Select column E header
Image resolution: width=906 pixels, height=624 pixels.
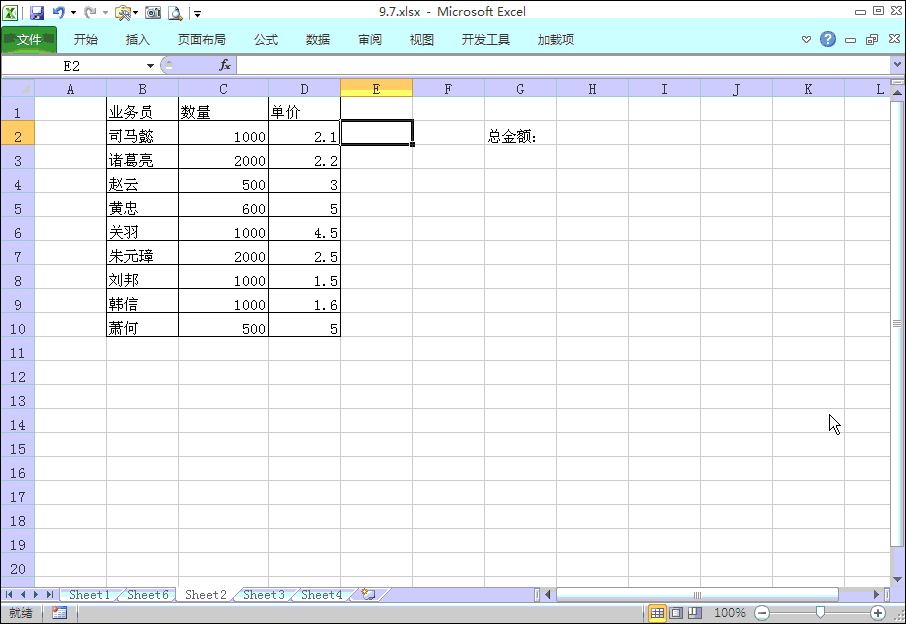(376, 88)
